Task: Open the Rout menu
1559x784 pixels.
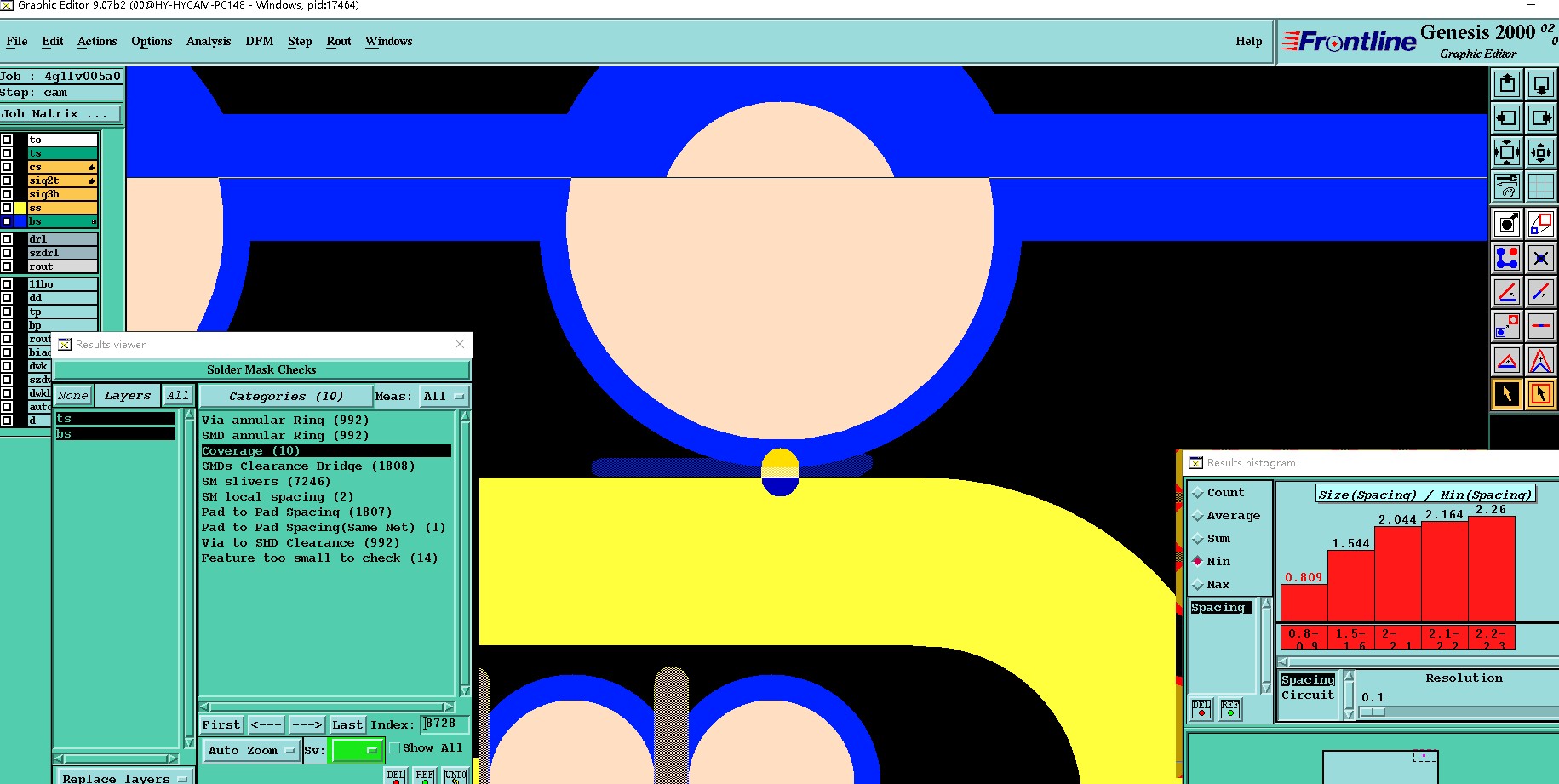Action: 339,41
